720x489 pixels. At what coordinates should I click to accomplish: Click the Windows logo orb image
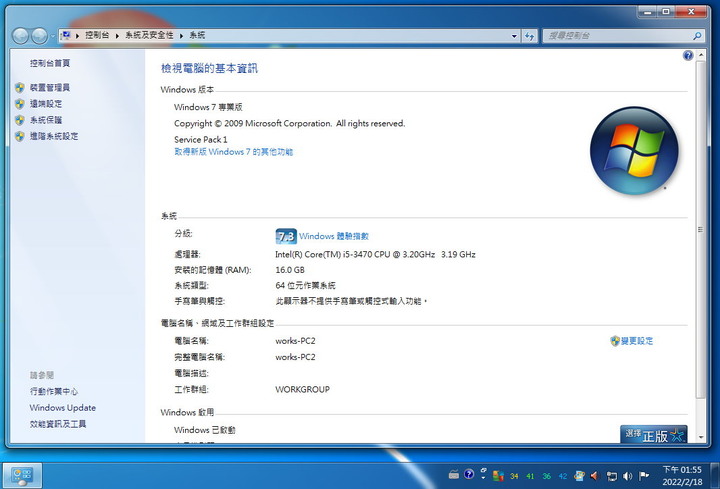634,151
